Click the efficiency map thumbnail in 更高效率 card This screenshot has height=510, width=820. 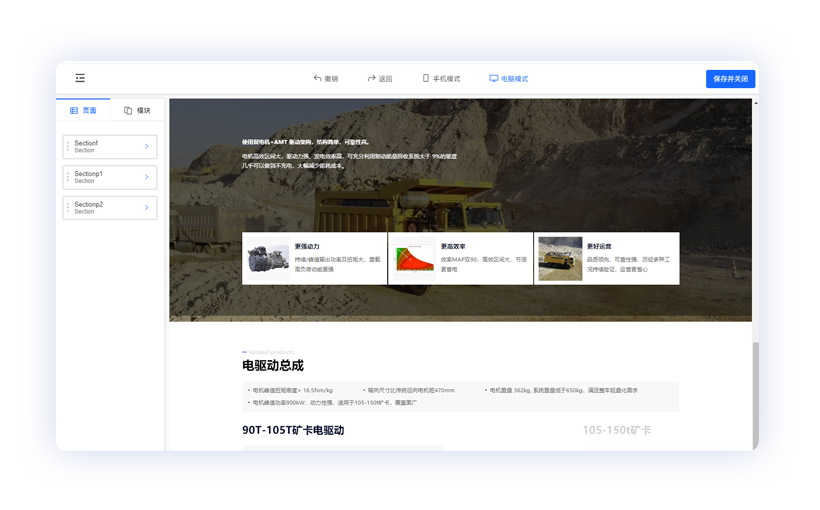point(414,258)
